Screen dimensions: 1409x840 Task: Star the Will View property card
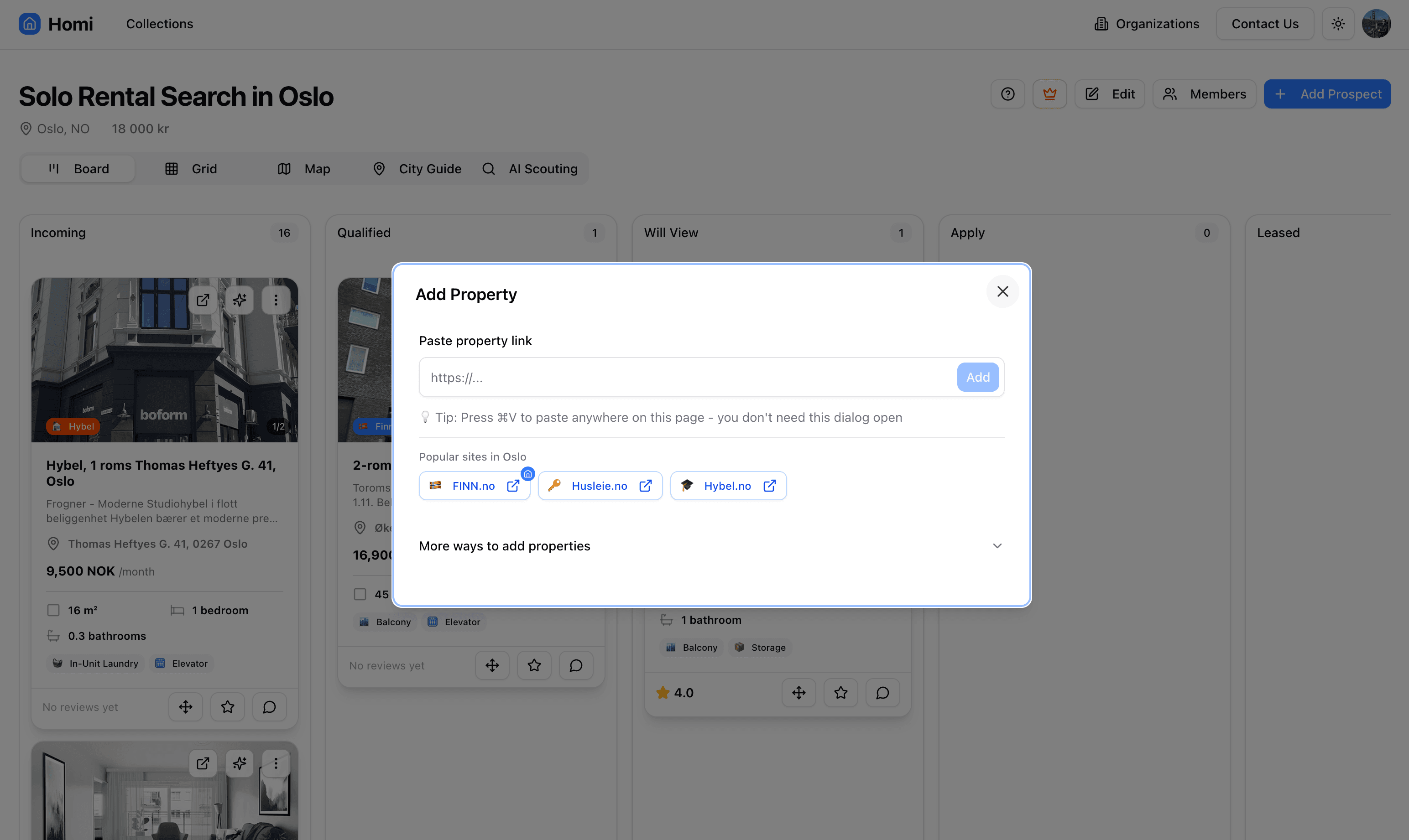click(x=840, y=692)
